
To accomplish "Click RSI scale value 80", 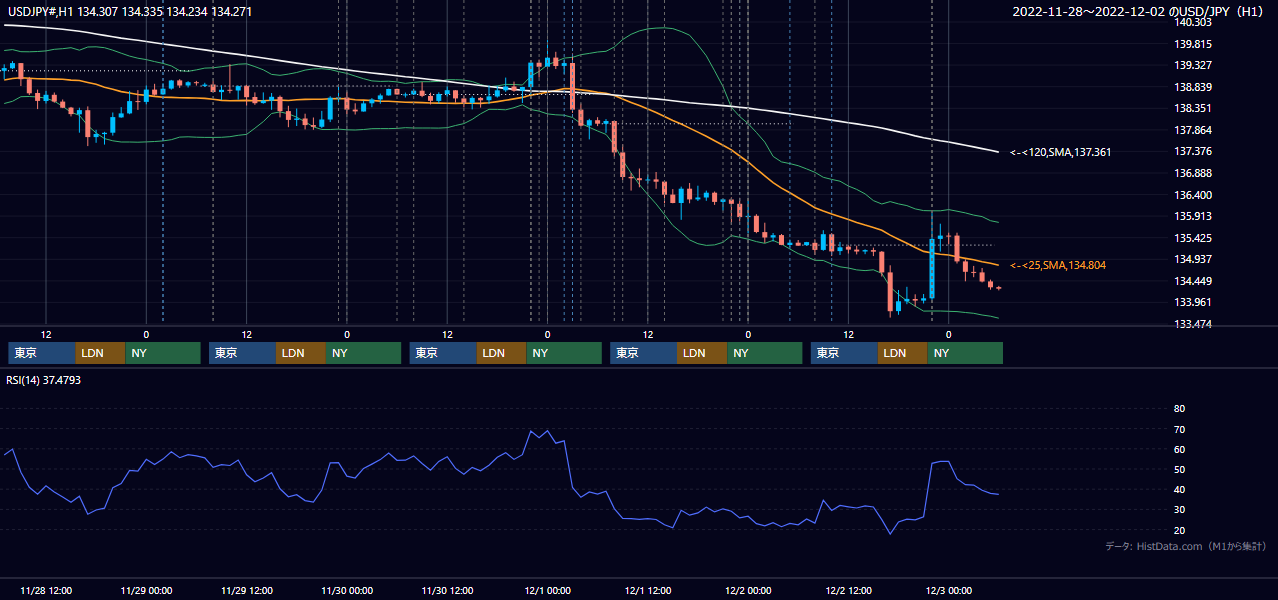I will (1179, 409).
